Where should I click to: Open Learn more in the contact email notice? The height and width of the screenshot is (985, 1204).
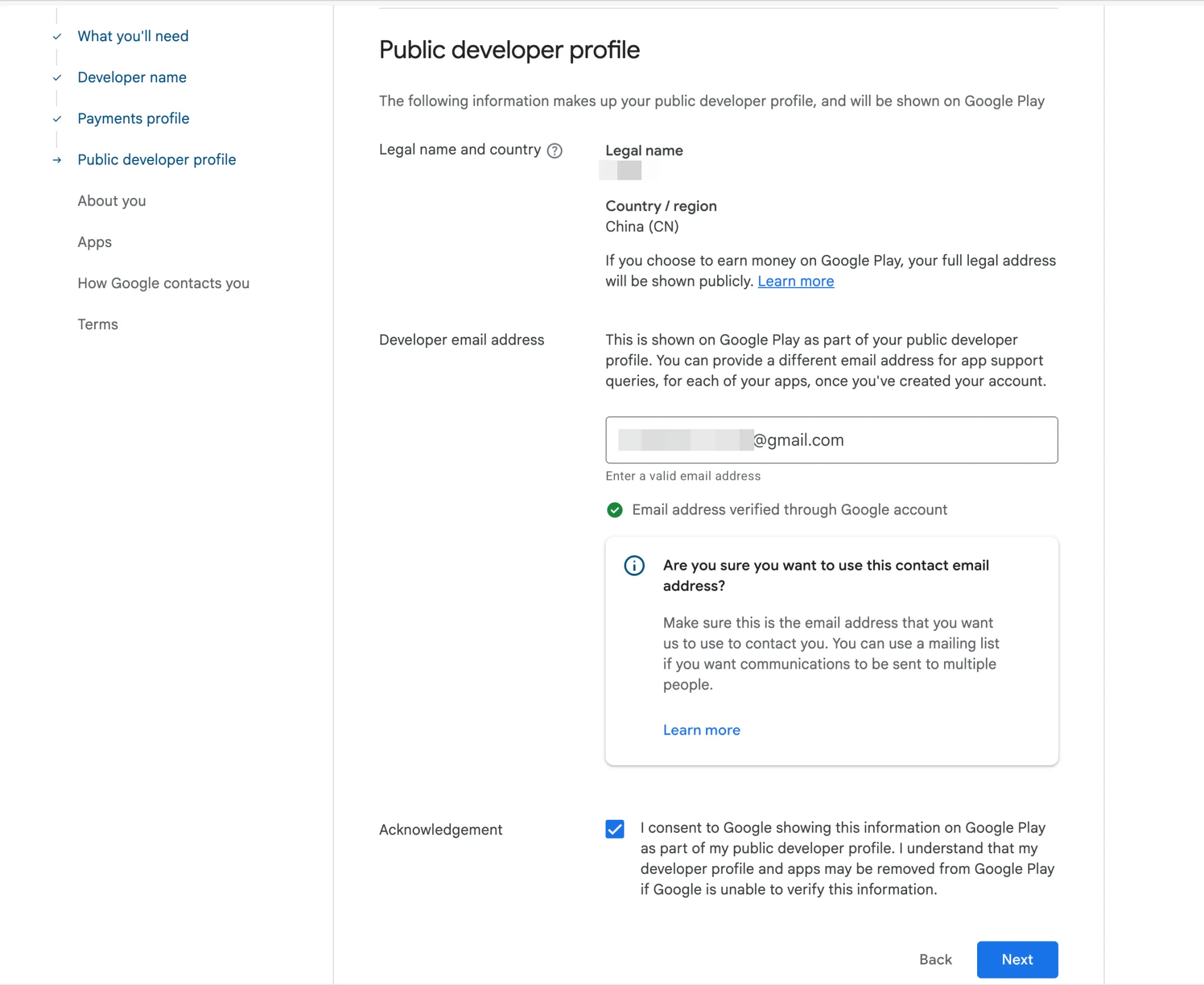(701, 730)
